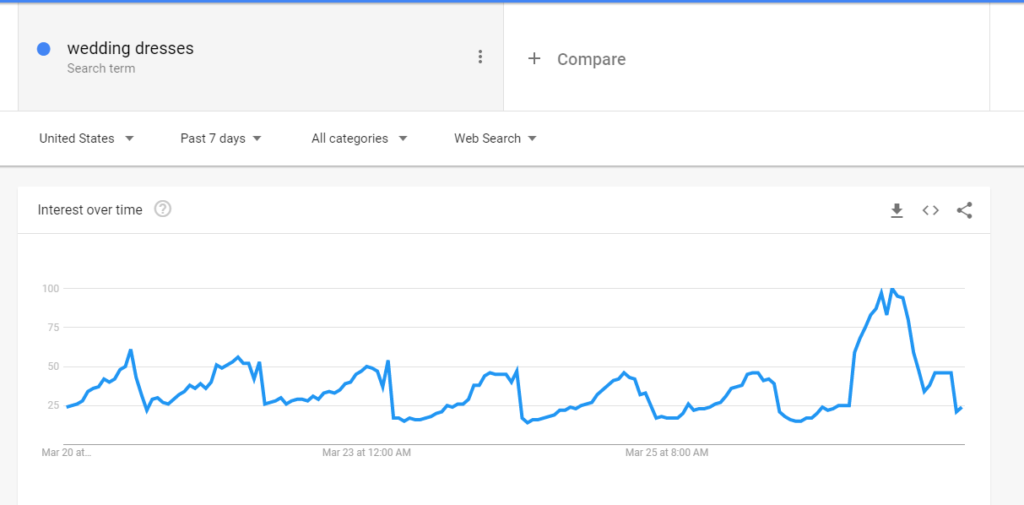
Task: Download the interest over time CSV
Action: pyautogui.click(x=897, y=210)
